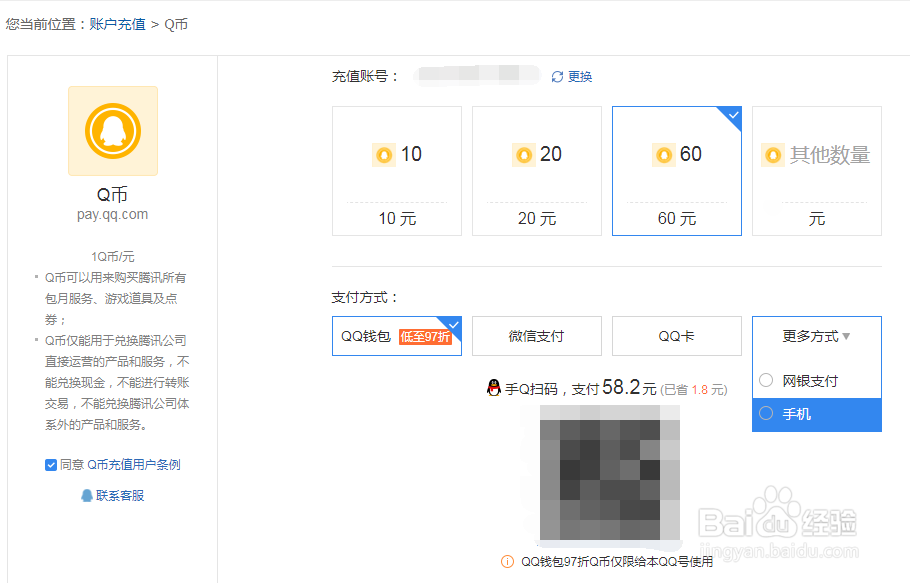The height and width of the screenshot is (583, 910).
Task: Uncheck 同意Q币充值用户条例 agreement
Action: 51,464
